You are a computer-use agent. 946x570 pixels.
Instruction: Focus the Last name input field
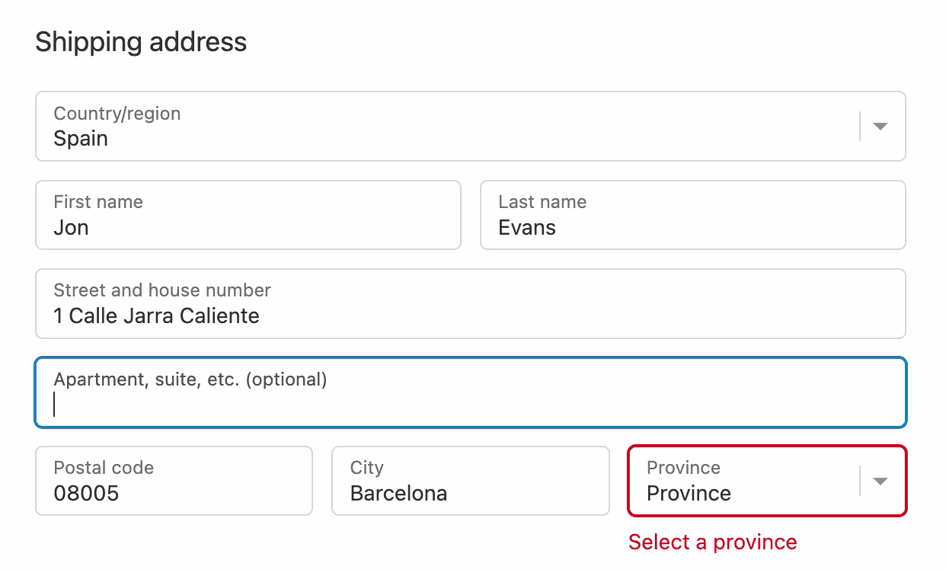coord(693,215)
